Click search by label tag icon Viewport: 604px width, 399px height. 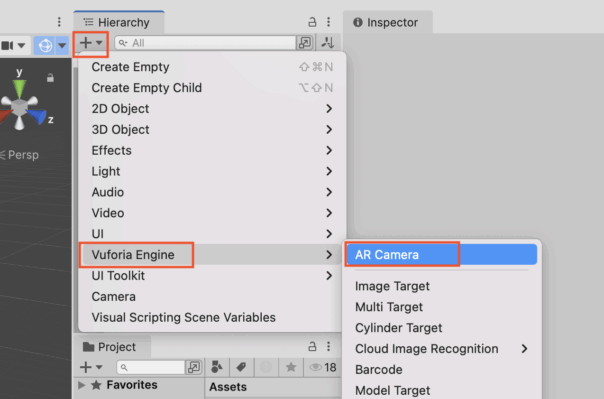[x=241, y=367]
